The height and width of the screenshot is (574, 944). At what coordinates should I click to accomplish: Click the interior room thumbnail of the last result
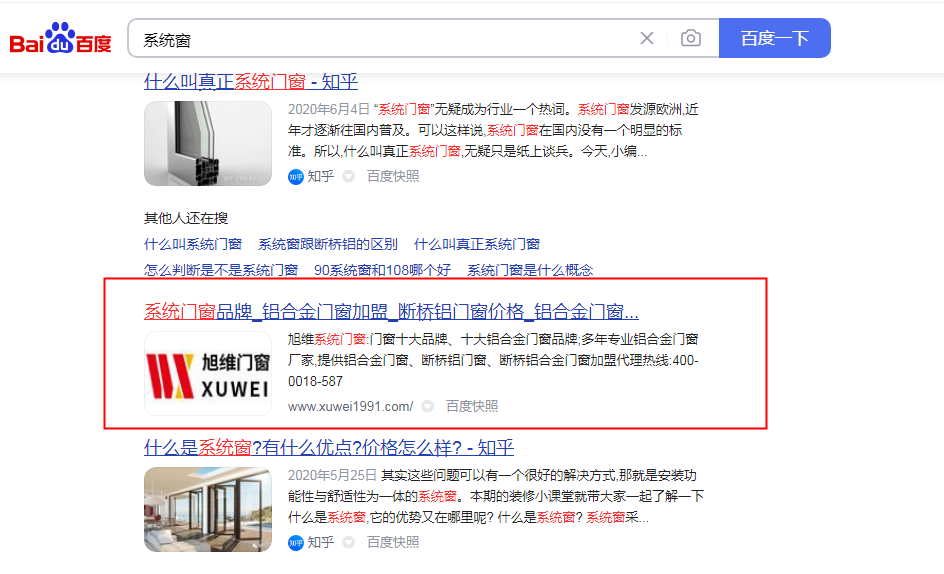coord(208,509)
